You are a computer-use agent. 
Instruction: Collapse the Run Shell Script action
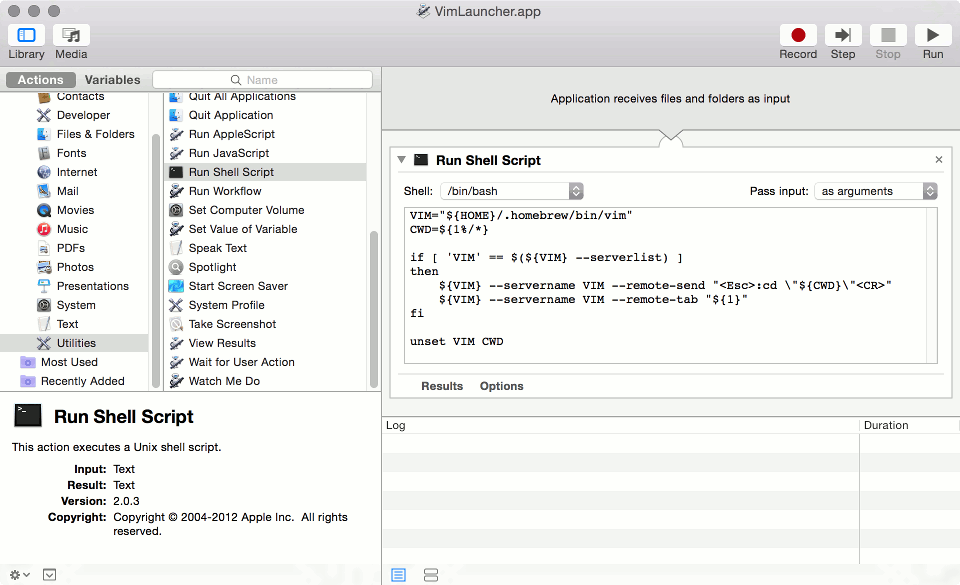(x=401, y=159)
